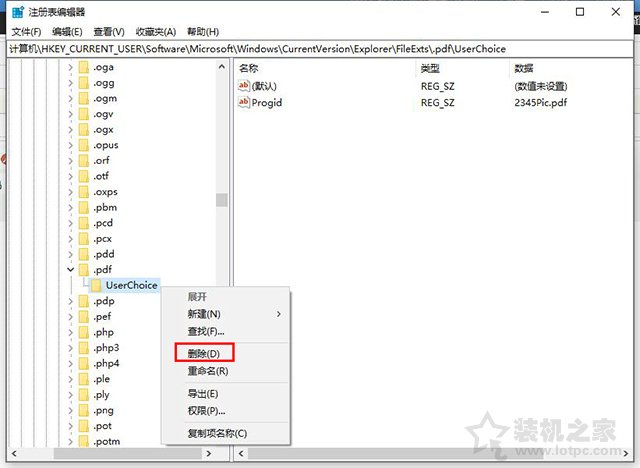This screenshot has height=468, width=640.
Task: Click the .ogg folder icon
Action: (84, 83)
